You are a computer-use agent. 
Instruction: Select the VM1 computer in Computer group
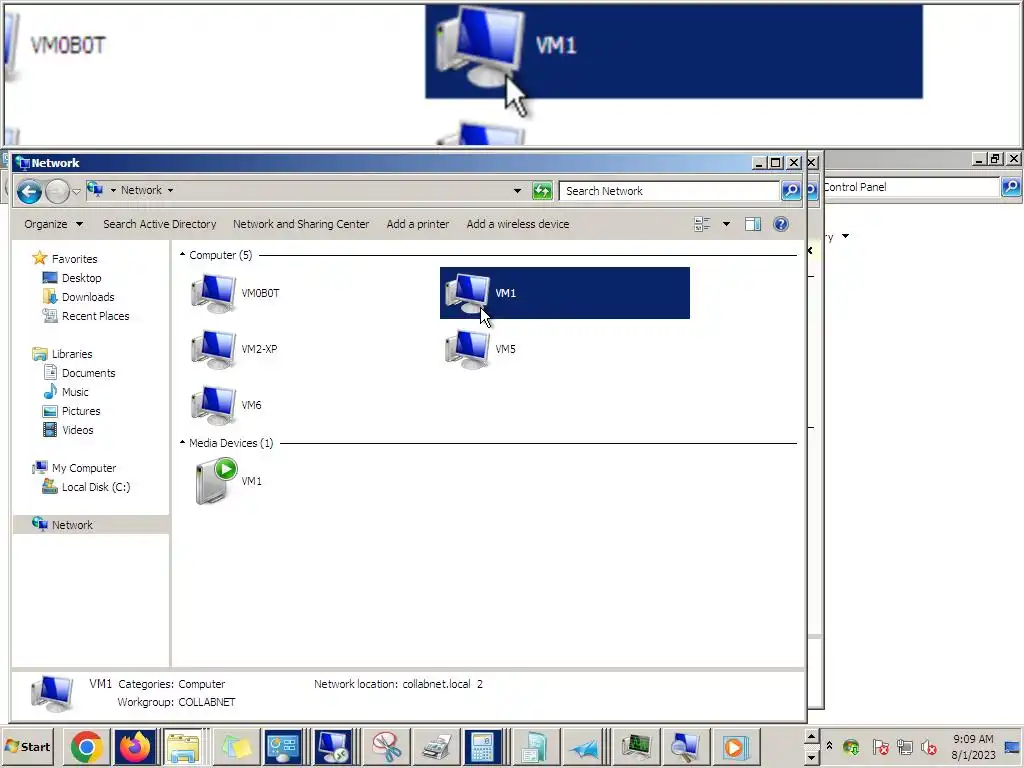click(564, 293)
